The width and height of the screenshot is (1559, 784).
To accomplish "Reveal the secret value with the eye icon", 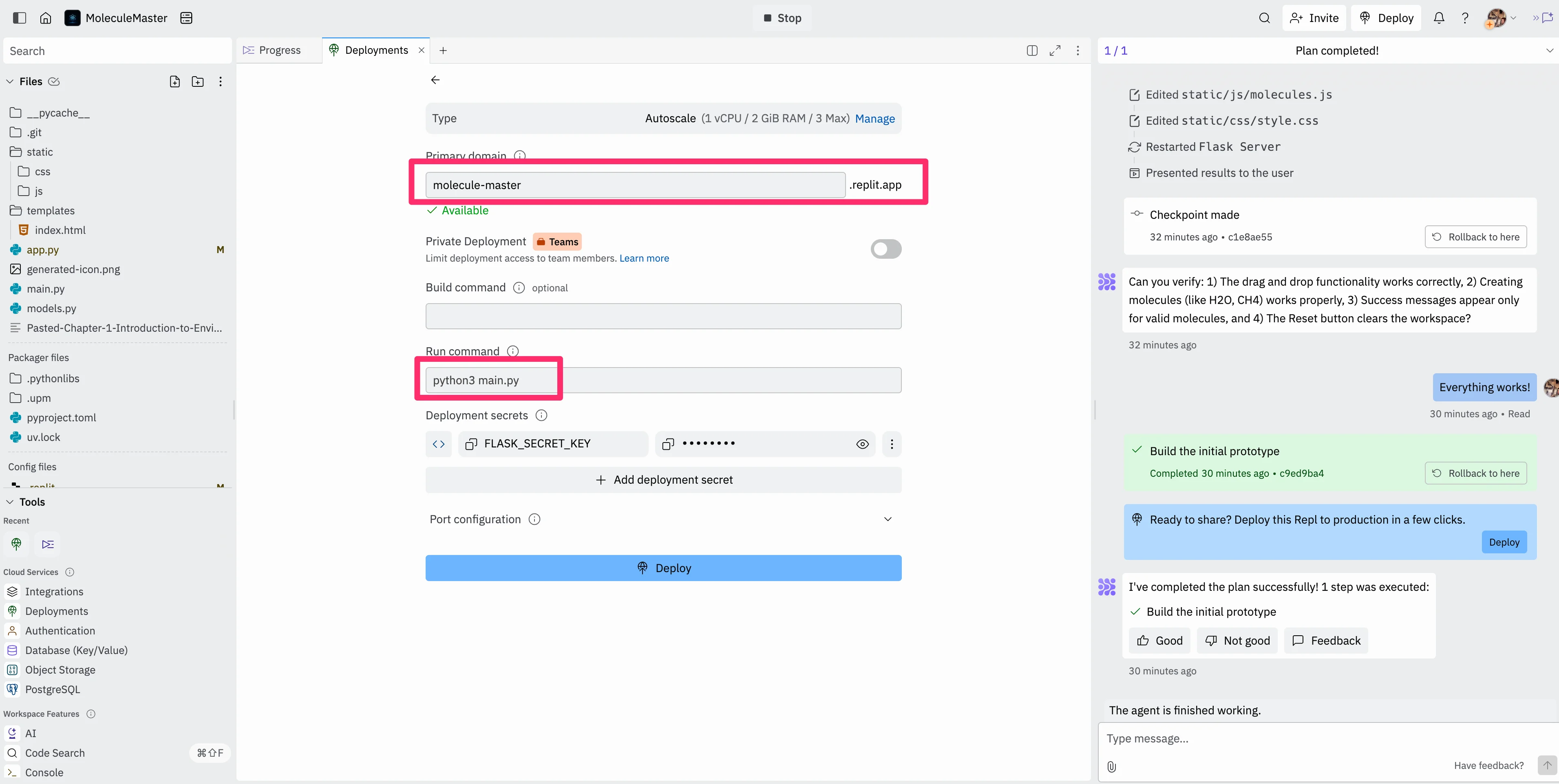I will pyautogui.click(x=862, y=444).
